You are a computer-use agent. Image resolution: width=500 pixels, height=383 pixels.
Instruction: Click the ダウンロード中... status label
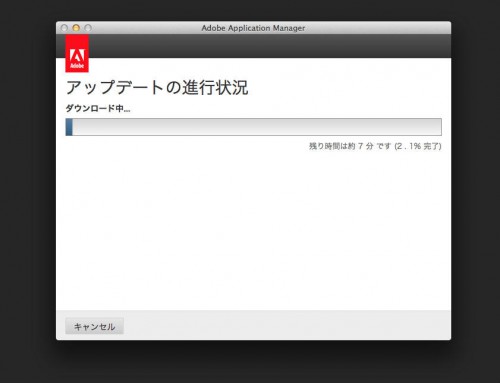(x=98, y=108)
